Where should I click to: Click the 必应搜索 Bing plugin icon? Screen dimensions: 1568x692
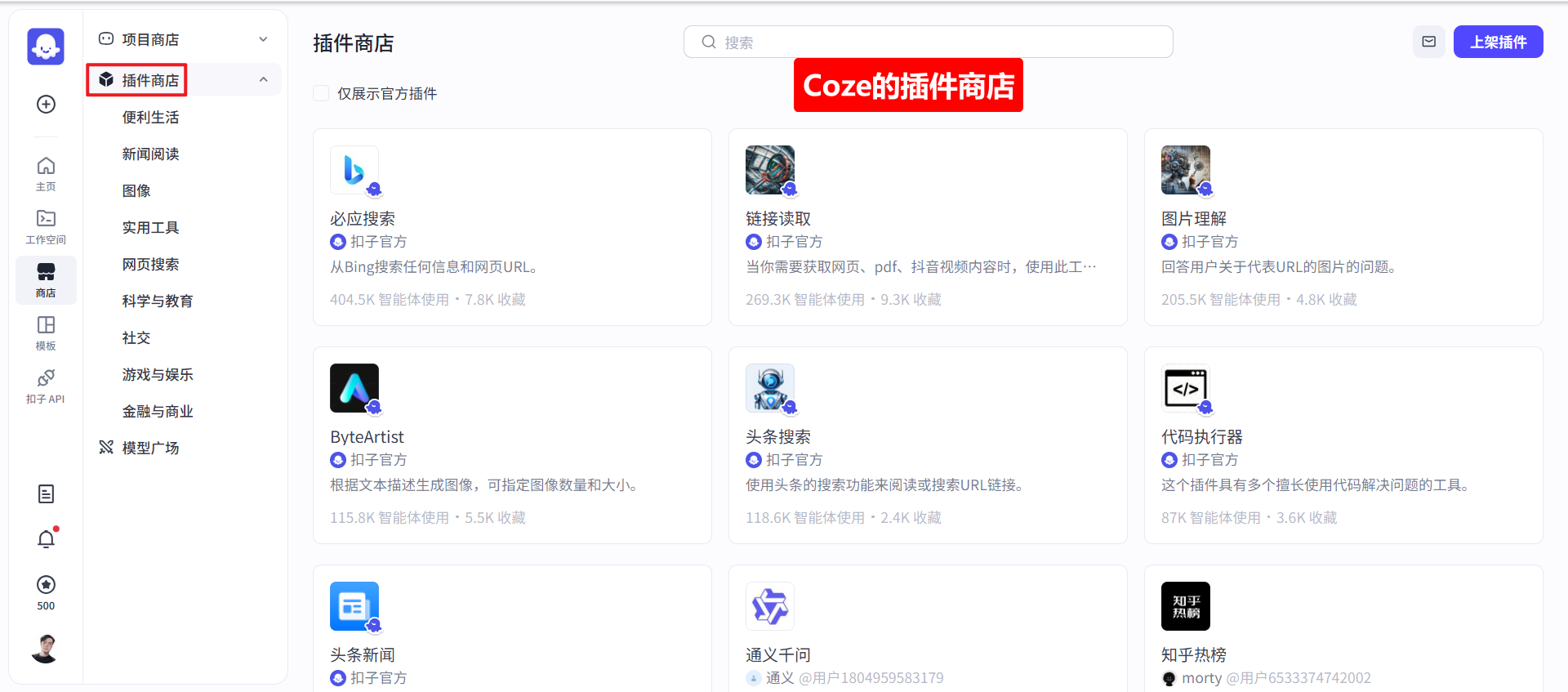[354, 170]
